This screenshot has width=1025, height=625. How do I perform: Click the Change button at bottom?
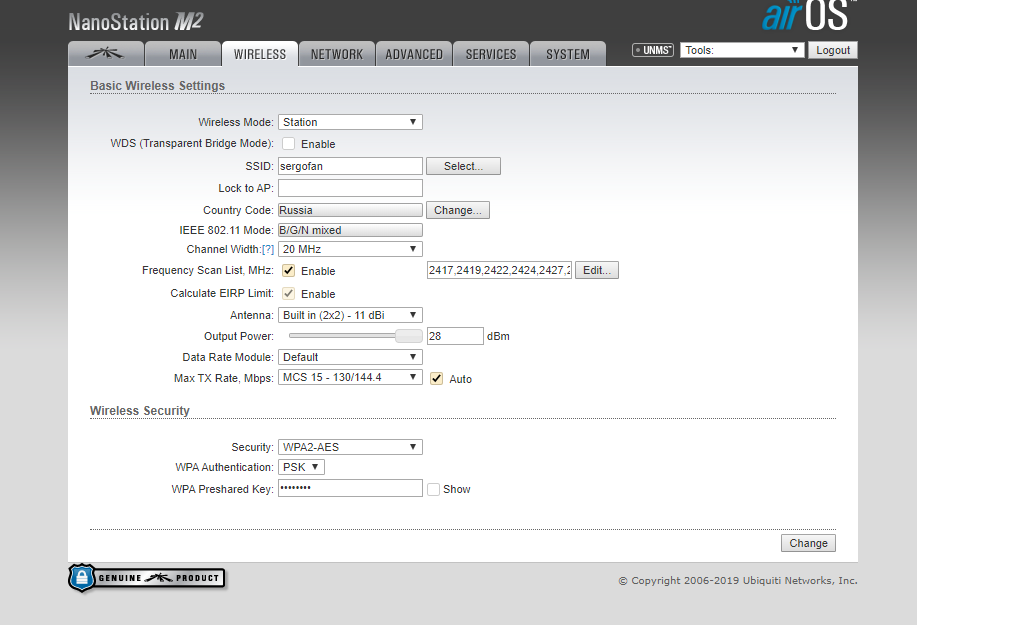coord(808,543)
